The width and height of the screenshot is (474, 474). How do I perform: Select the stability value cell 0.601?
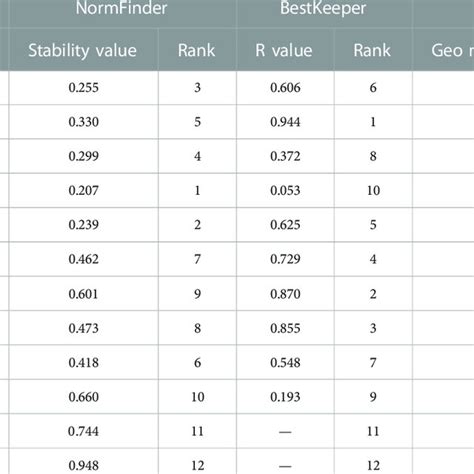(84, 294)
